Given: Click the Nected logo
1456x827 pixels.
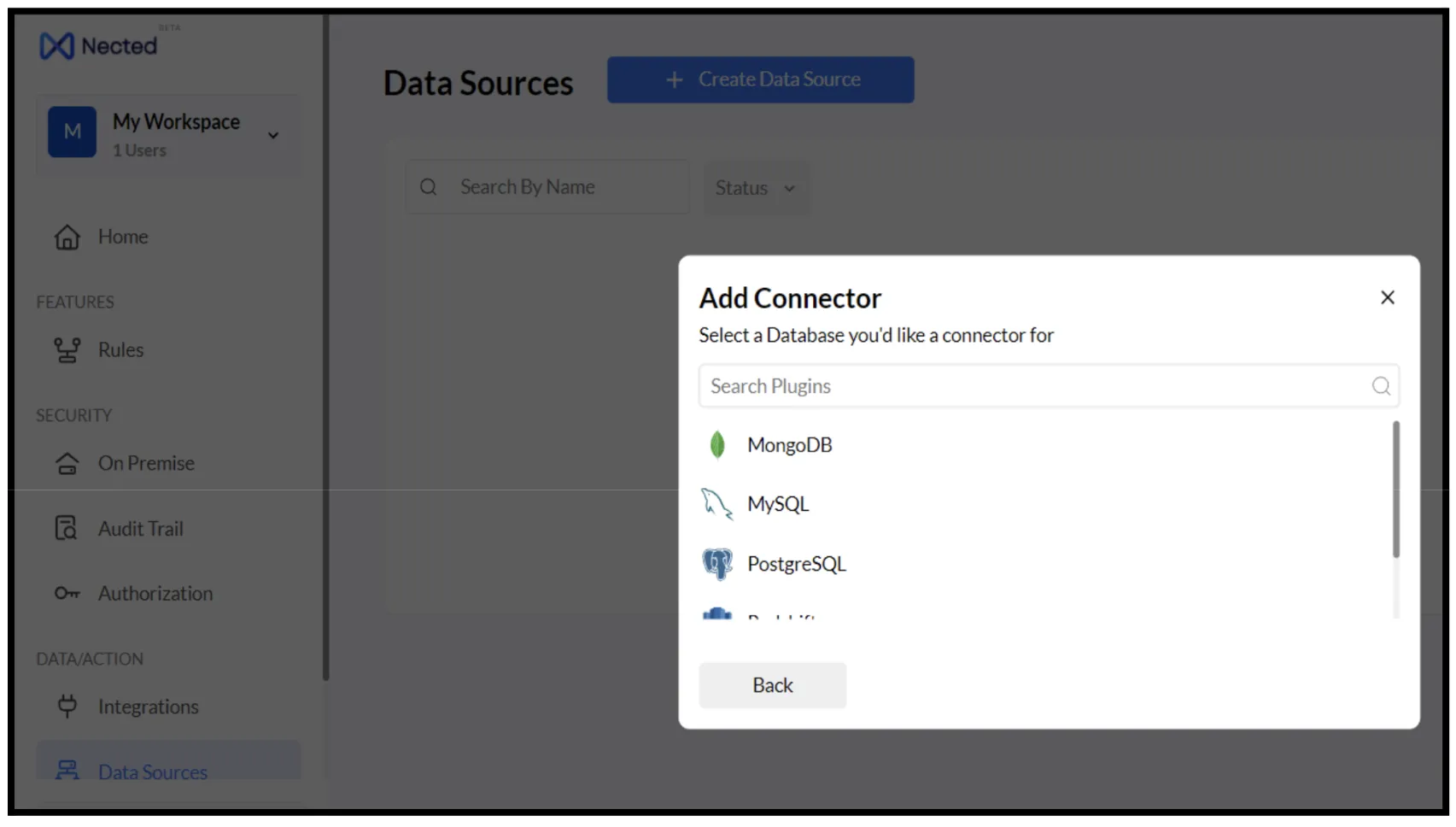Looking at the screenshot, I should [x=98, y=45].
